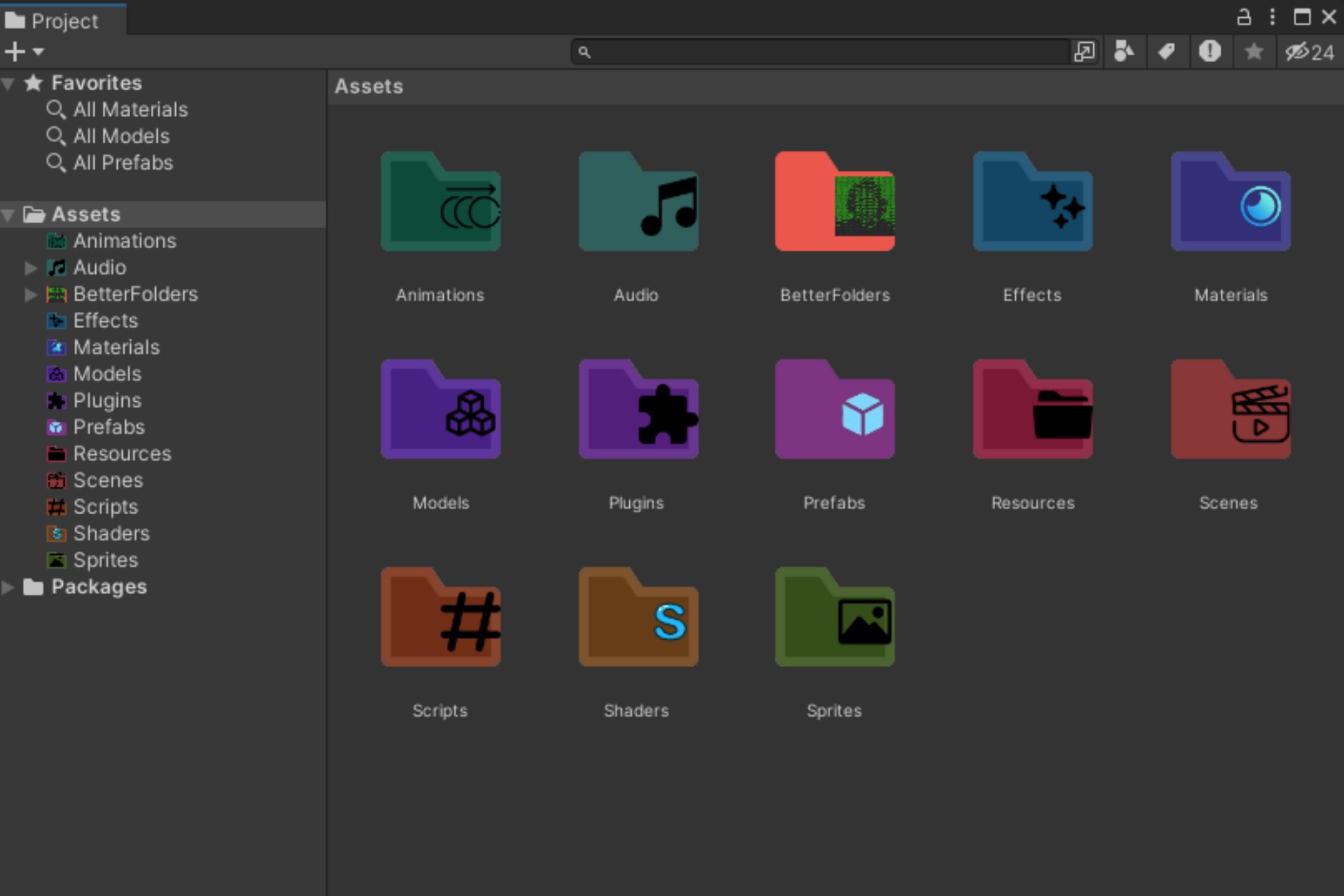
Task: Select the Scripts folder with hash icon
Action: tap(440, 617)
